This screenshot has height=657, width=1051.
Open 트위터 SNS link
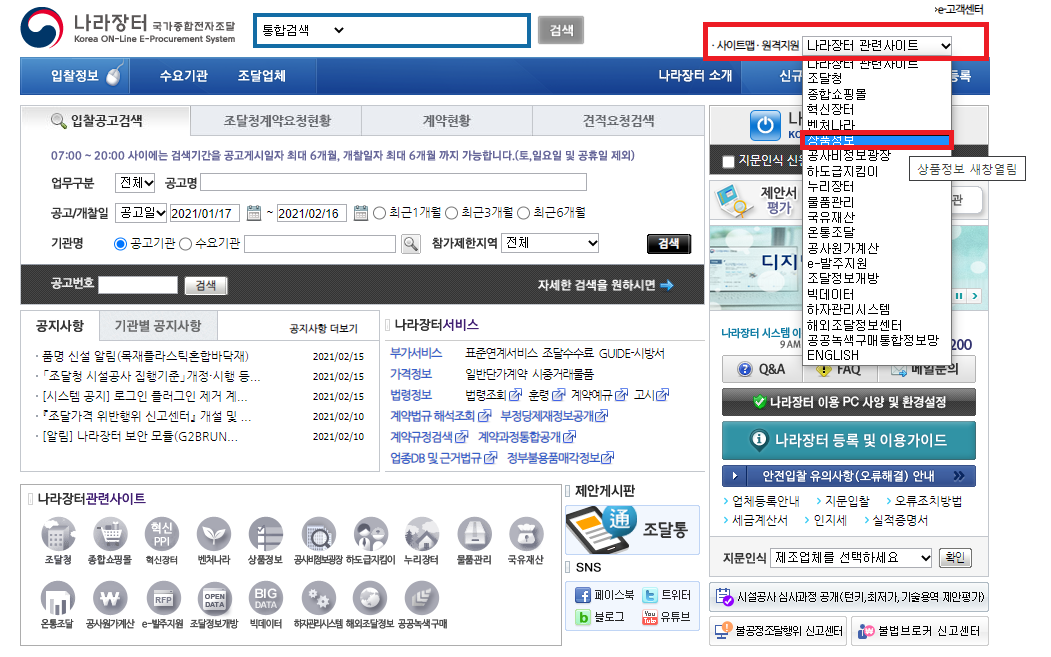tap(667, 595)
